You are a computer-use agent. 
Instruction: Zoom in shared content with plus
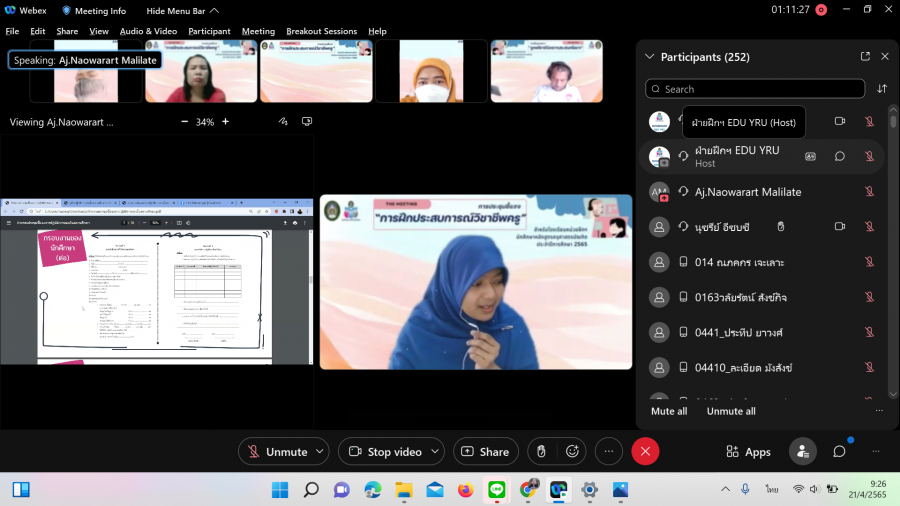point(225,122)
